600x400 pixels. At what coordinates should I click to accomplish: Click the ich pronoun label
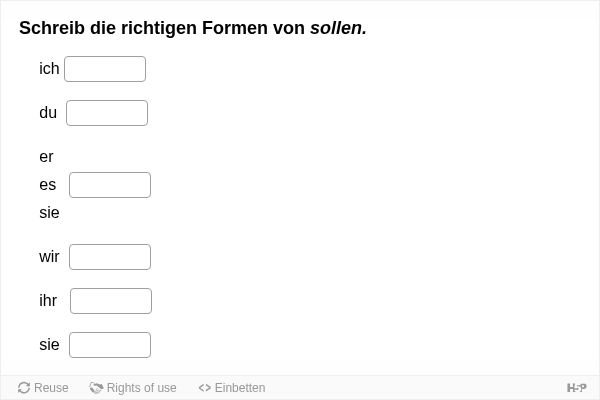[x=49, y=69]
